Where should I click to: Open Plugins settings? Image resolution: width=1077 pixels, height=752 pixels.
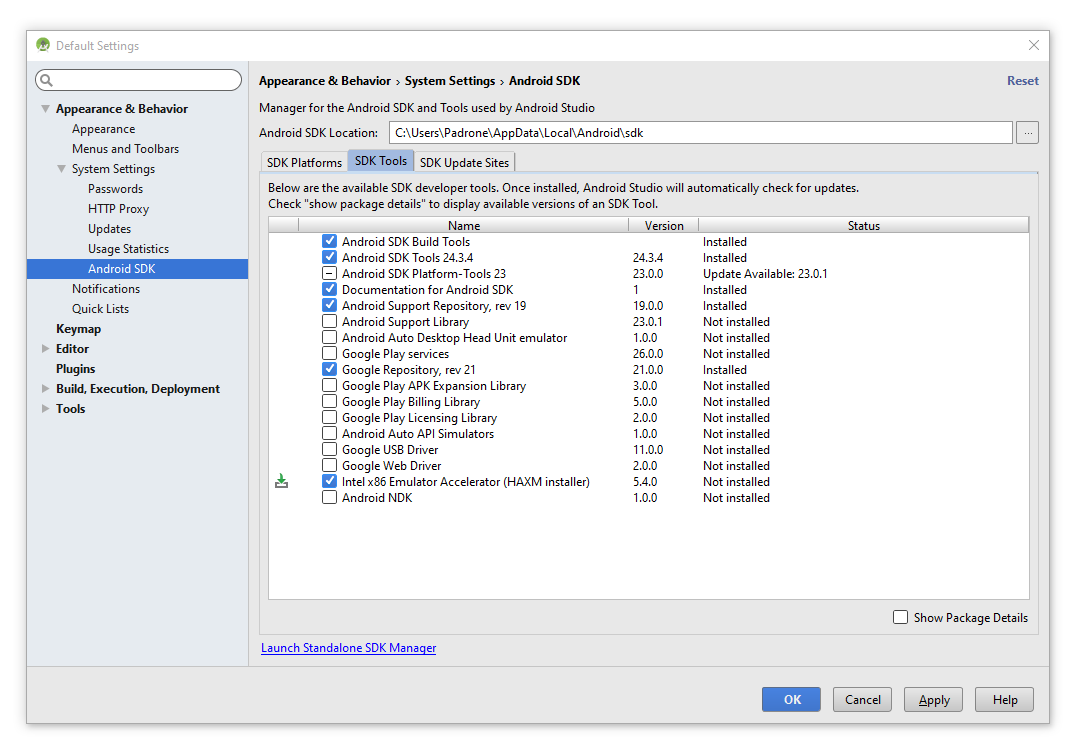pyautogui.click(x=76, y=369)
